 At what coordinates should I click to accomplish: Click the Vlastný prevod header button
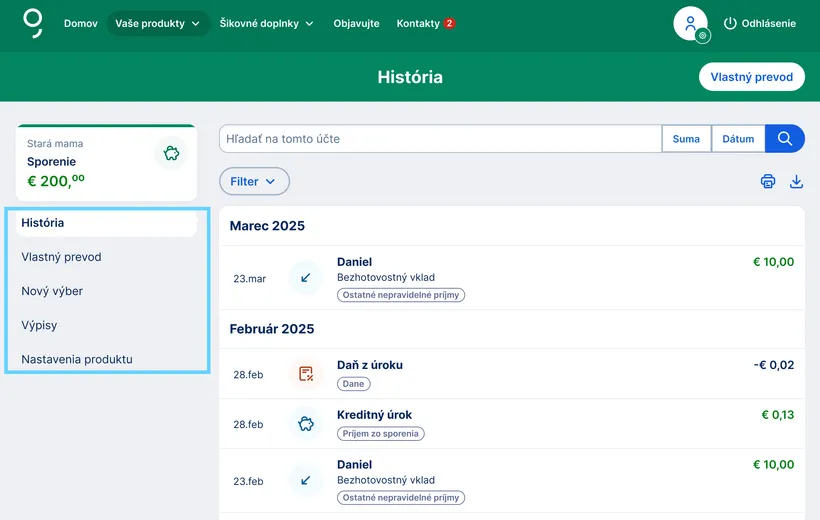[x=751, y=77]
